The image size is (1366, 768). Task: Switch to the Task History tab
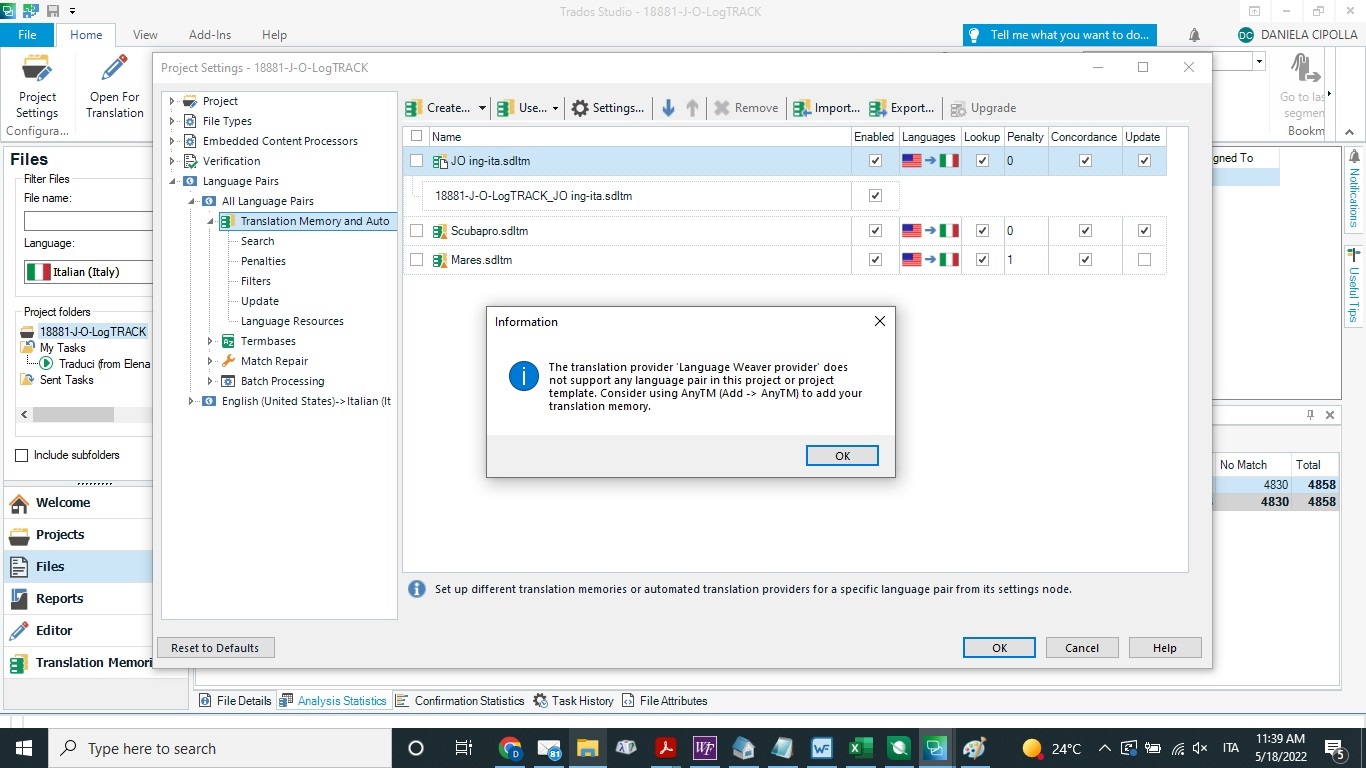point(574,701)
